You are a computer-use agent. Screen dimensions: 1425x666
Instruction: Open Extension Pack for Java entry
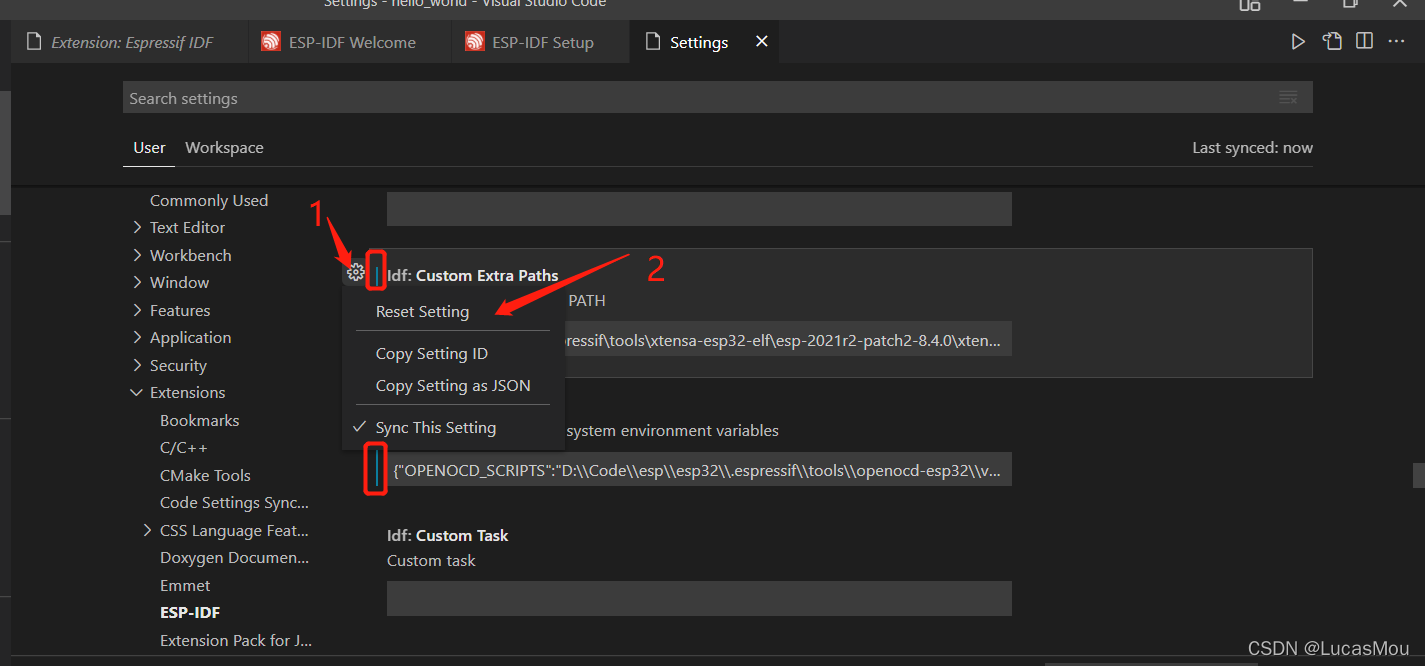236,641
